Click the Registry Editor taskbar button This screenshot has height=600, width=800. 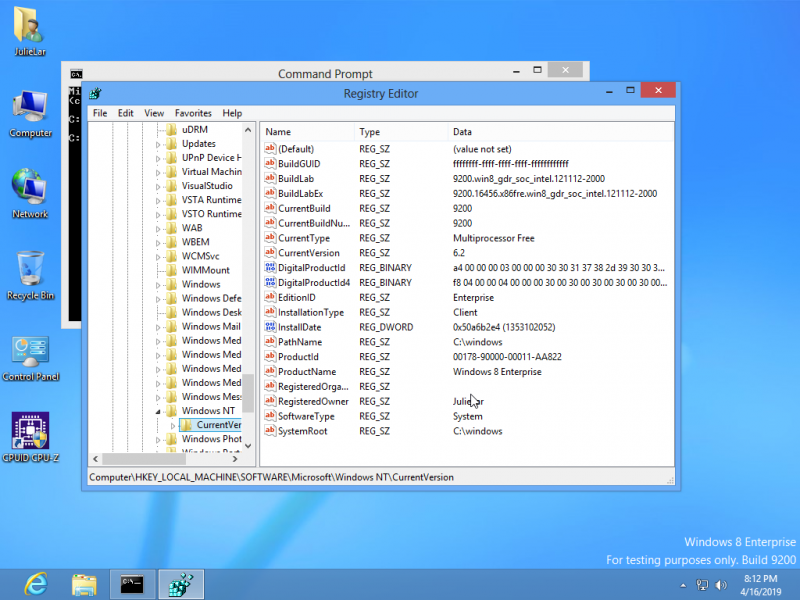point(181,584)
